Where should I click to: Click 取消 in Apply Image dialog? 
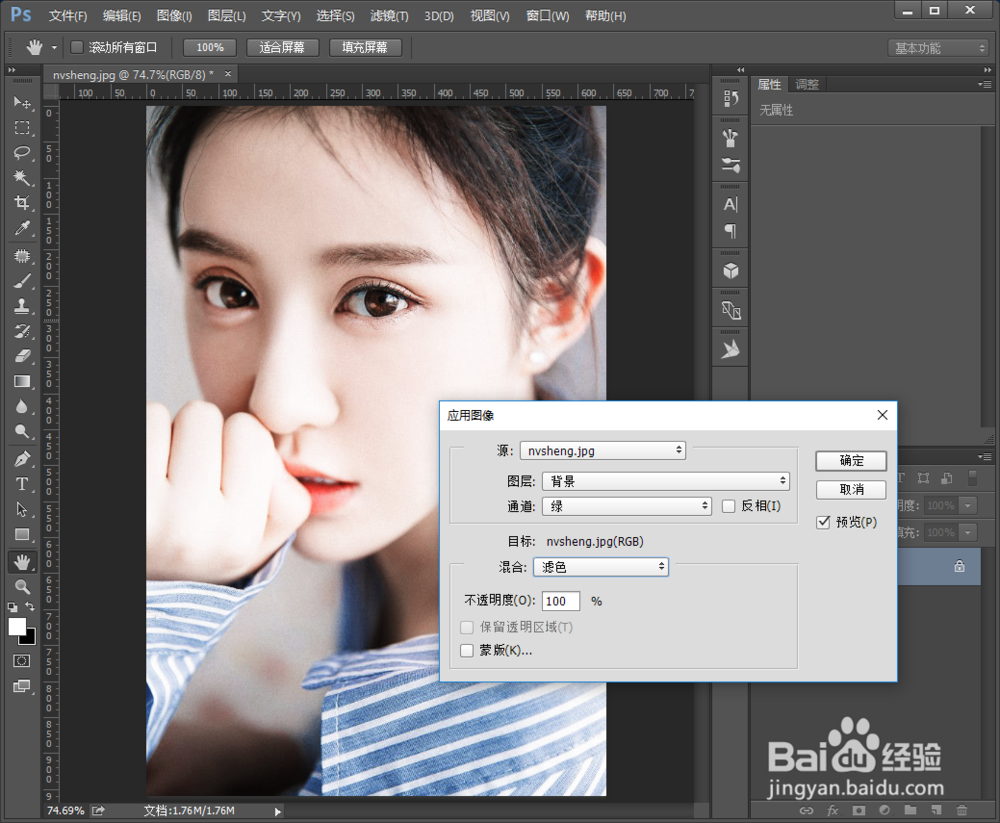[x=851, y=489]
